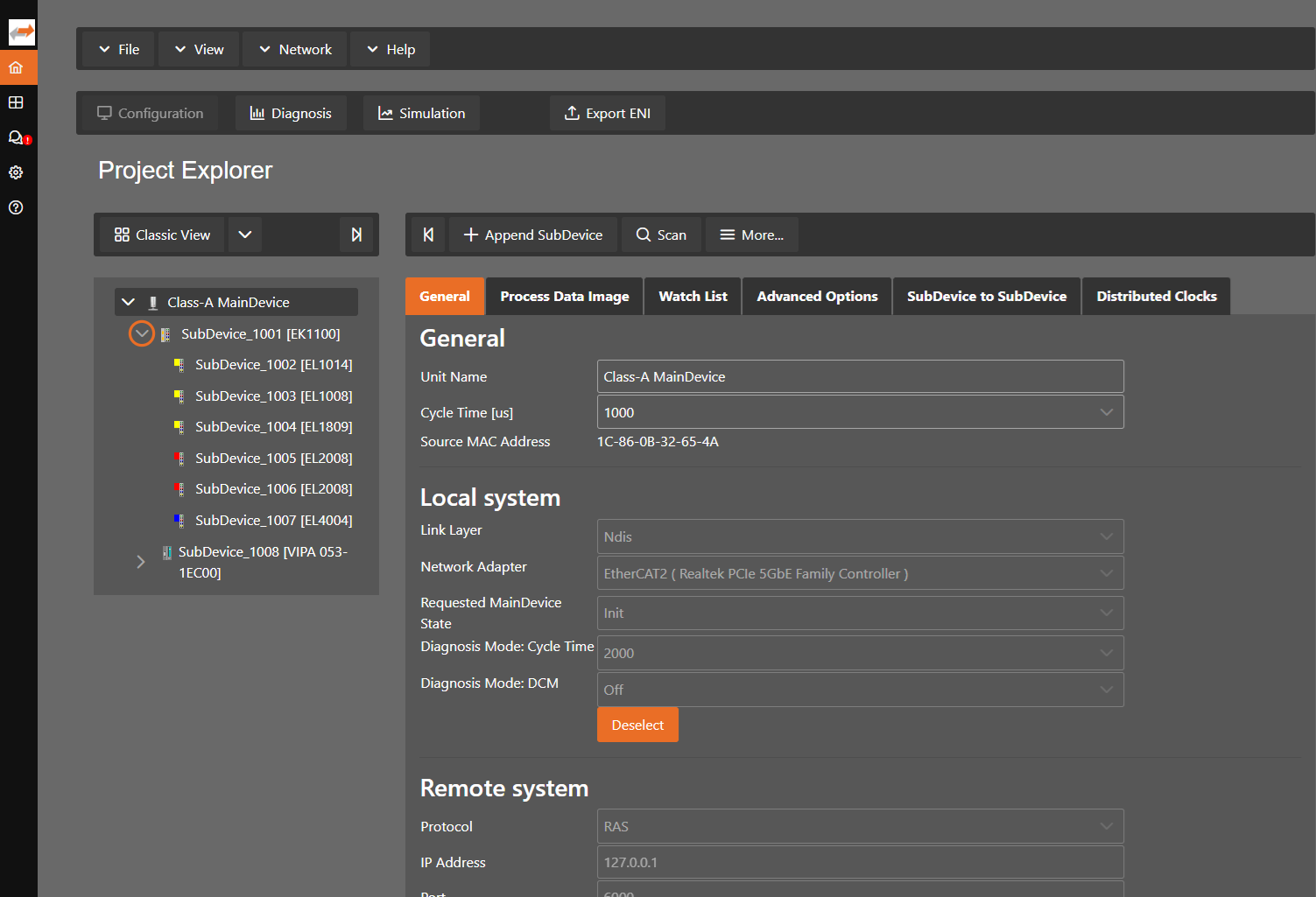
Task: Expand the SubDevice_1008 VIPA node
Action: [x=140, y=562]
